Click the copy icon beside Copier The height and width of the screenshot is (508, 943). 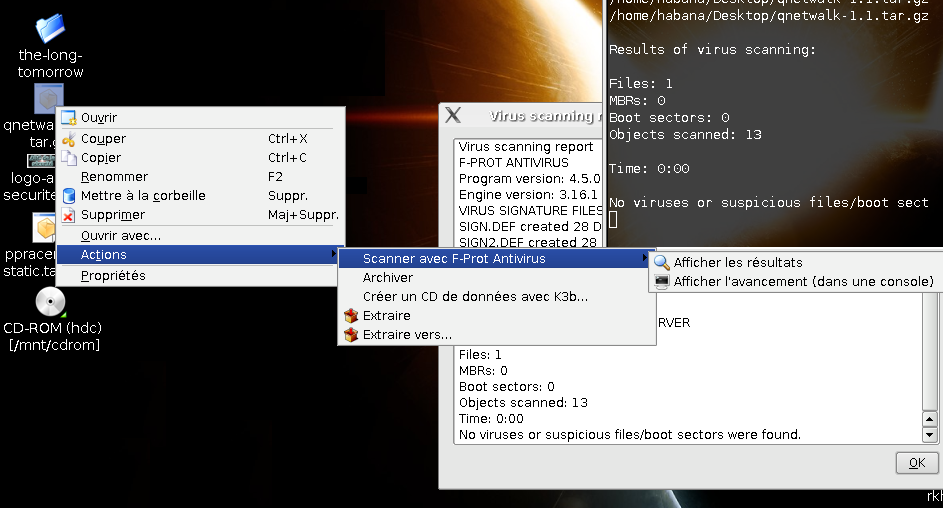(x=69, y=158)
